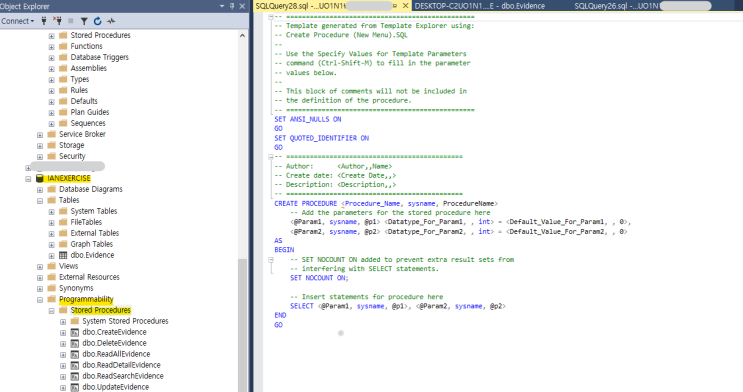Select the External Resources tree item

pos(89,277)
